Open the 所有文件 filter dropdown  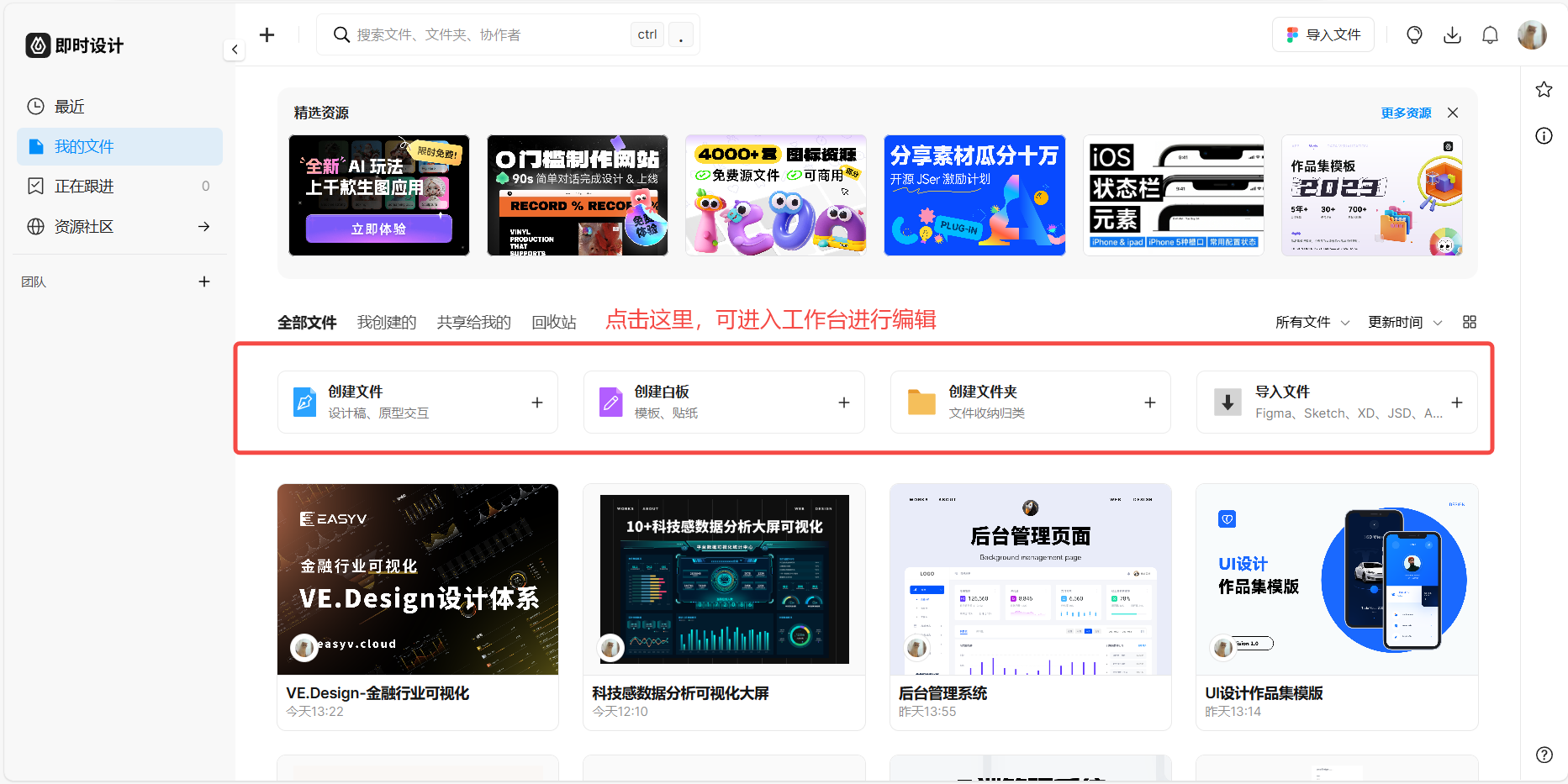(x=1312, y=322)
